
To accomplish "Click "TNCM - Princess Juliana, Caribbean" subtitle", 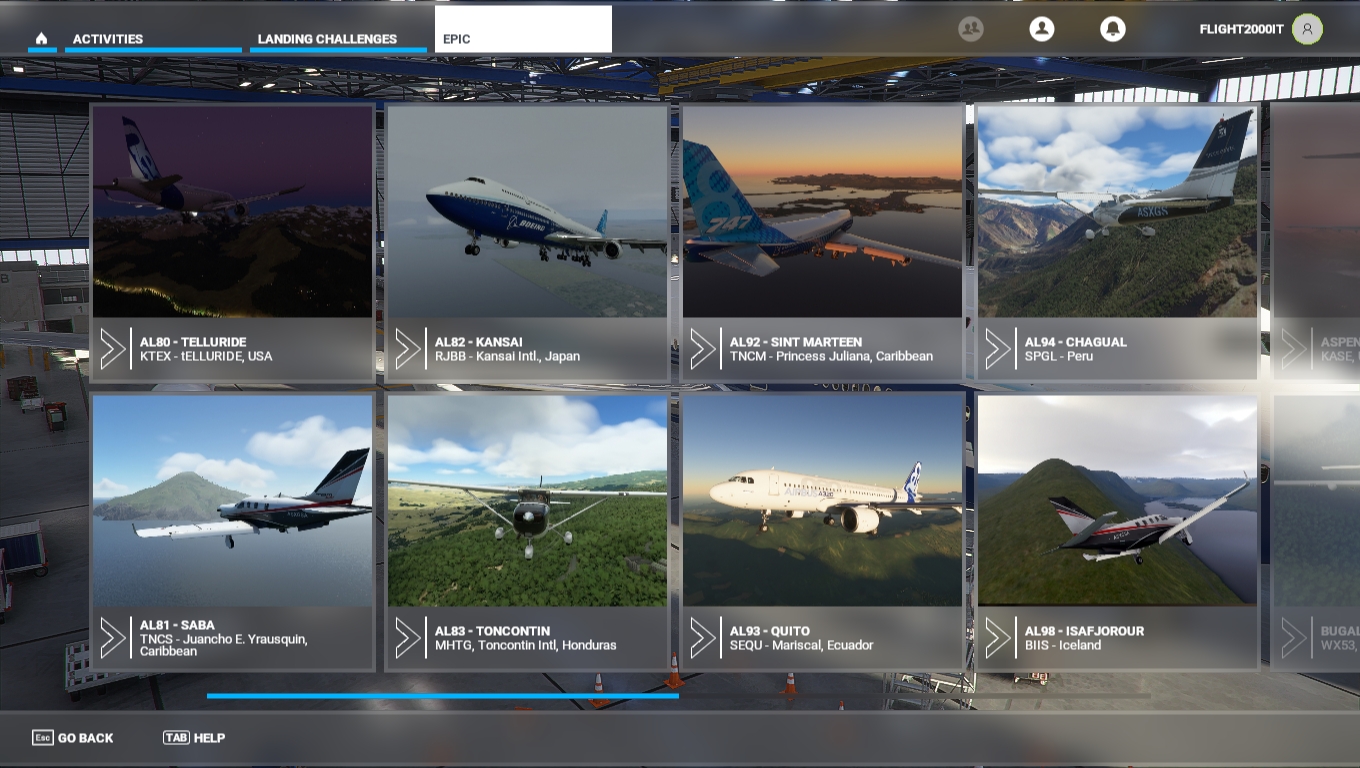I will tap(831, 356).
